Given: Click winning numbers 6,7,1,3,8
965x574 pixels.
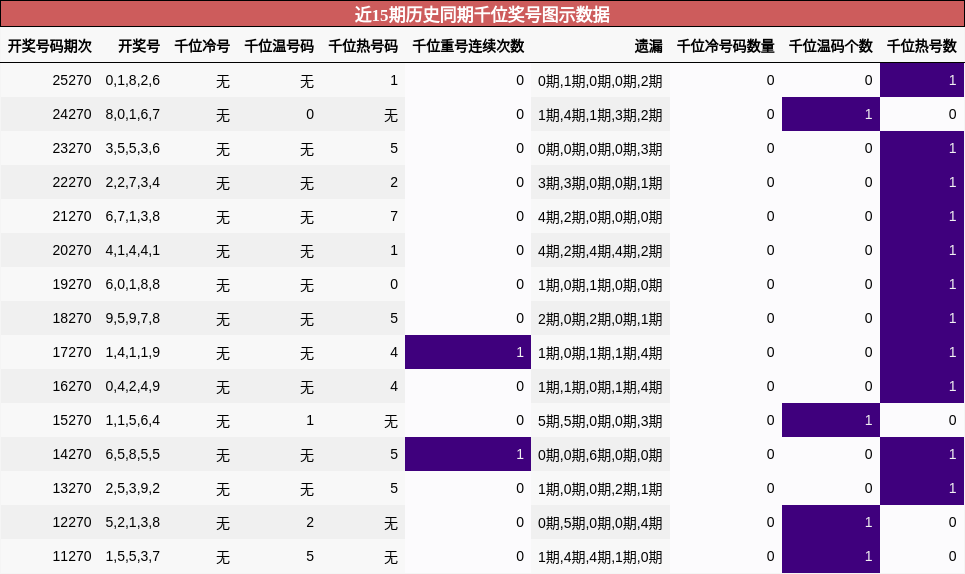Looking at the screenshot, I should [x=132, y=217].
